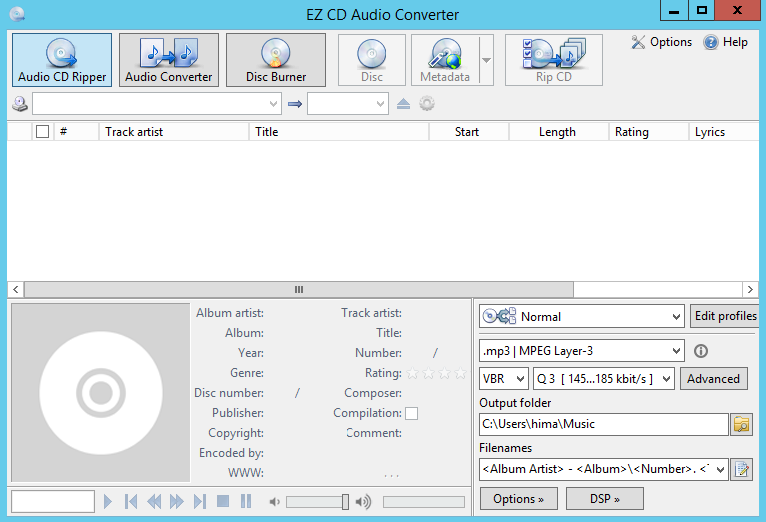This screenshot has width=766, height=522.
Task: Skip to previous track
Action: (x=131, y=501)
